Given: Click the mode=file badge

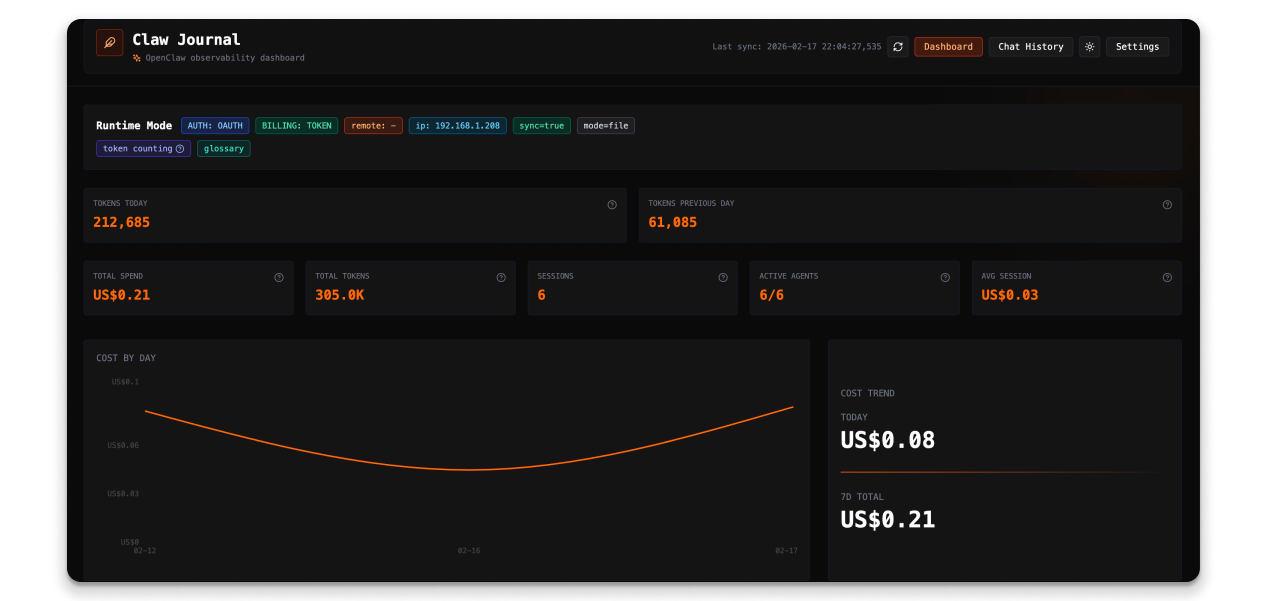Looking at the screenshot, I should (x=605, y=126).
